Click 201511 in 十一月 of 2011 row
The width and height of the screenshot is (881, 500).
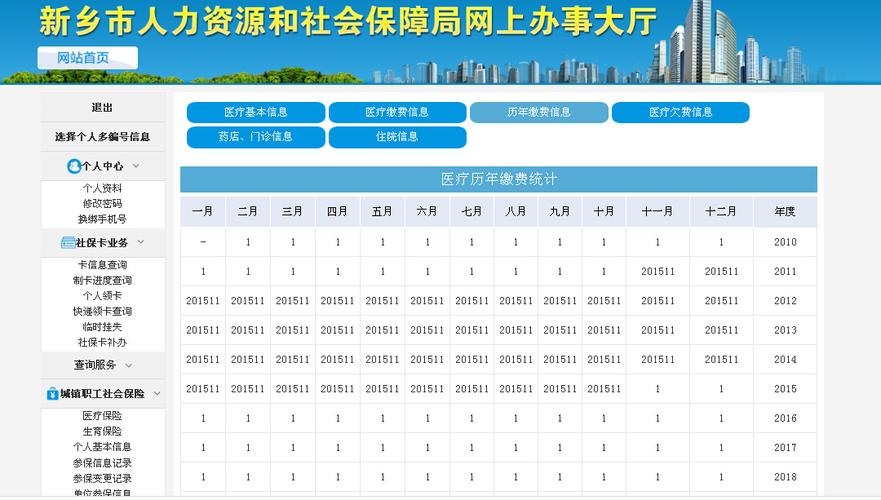point(658,271)
